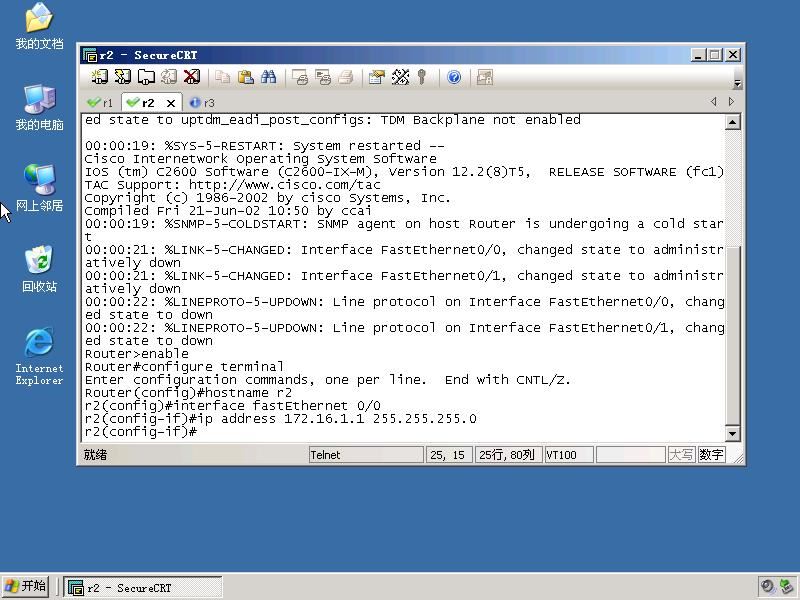
Task: Click the system tray volume icon
Action: click(x=767, y=586)
